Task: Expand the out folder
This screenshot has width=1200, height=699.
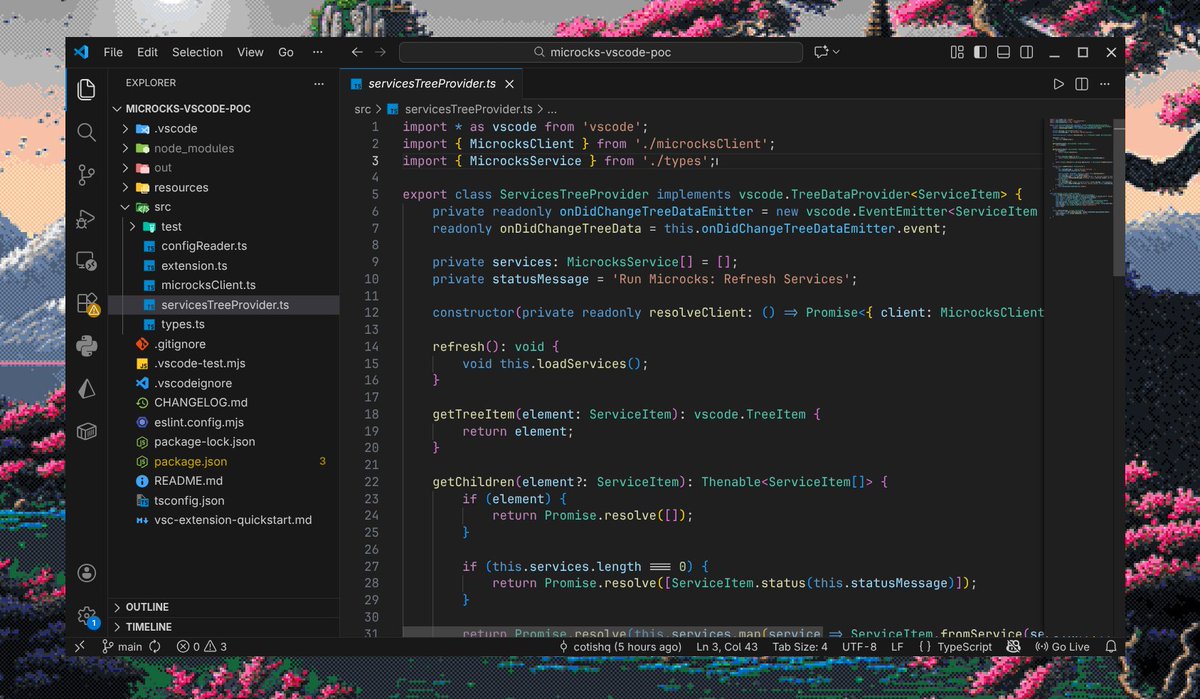Action: pyautogui.click(x=125, y=168)
